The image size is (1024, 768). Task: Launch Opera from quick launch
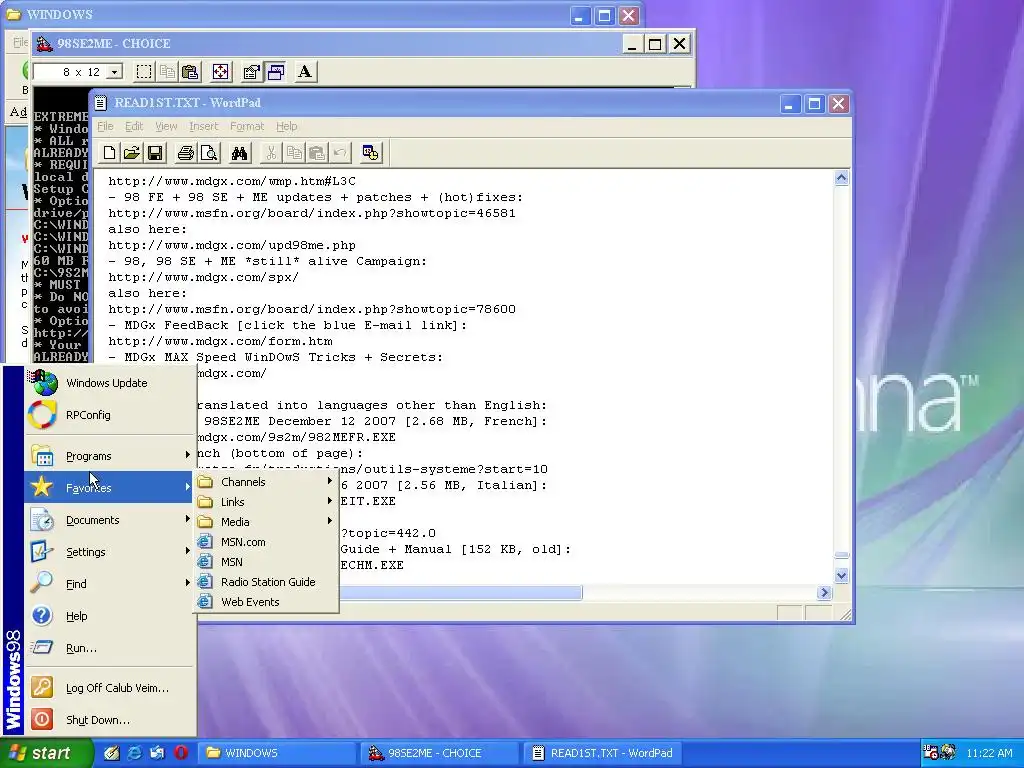[181, 753]
